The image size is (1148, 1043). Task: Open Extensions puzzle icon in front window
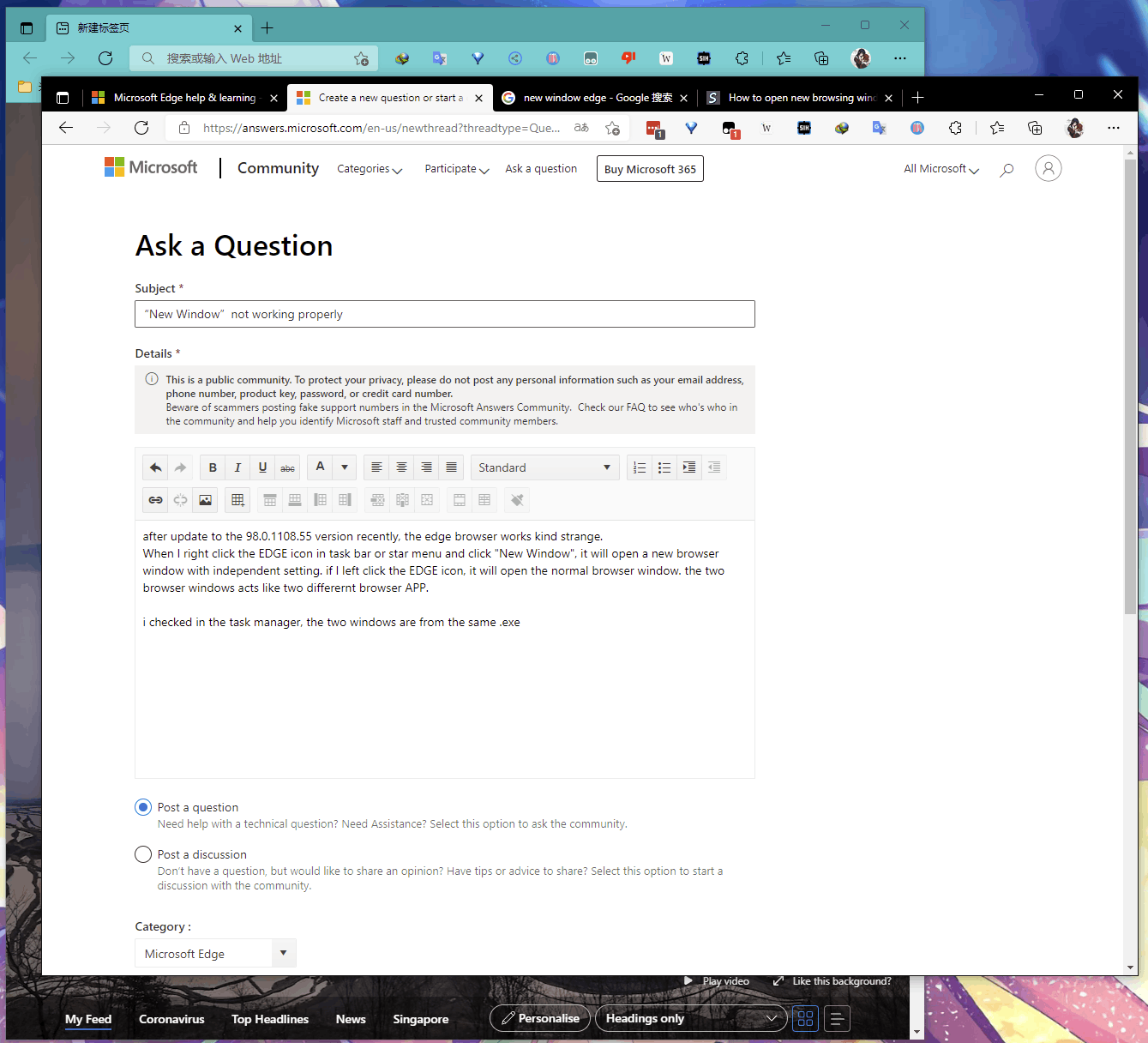(x=955, y=128)
